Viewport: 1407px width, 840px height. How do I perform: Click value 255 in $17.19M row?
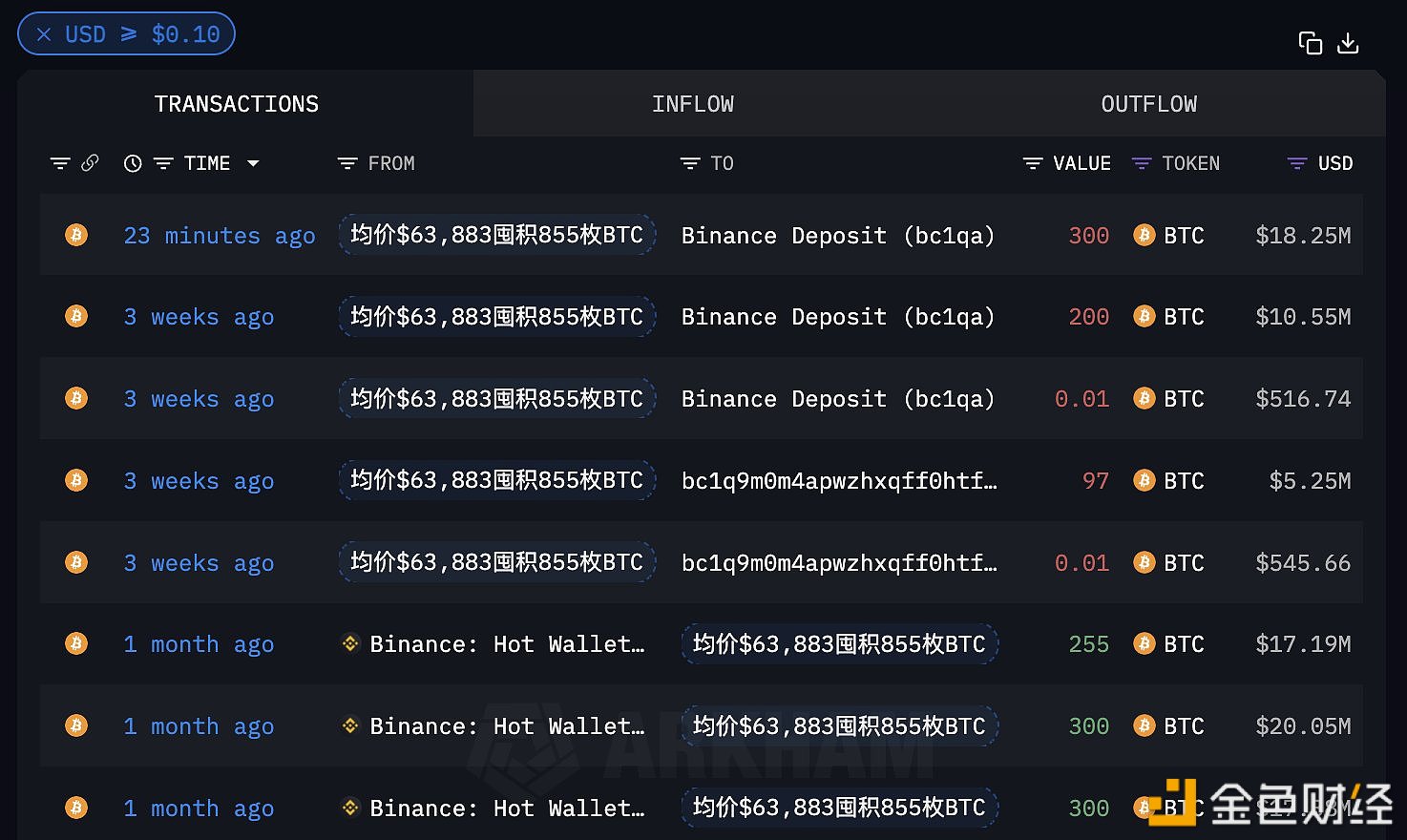coord(1089,644)
